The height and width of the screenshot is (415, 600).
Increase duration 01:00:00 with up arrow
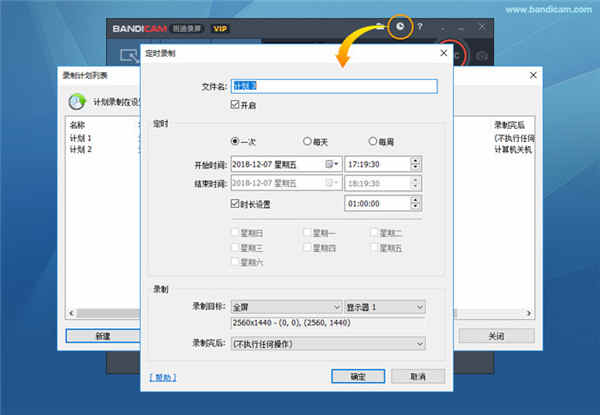415,200
